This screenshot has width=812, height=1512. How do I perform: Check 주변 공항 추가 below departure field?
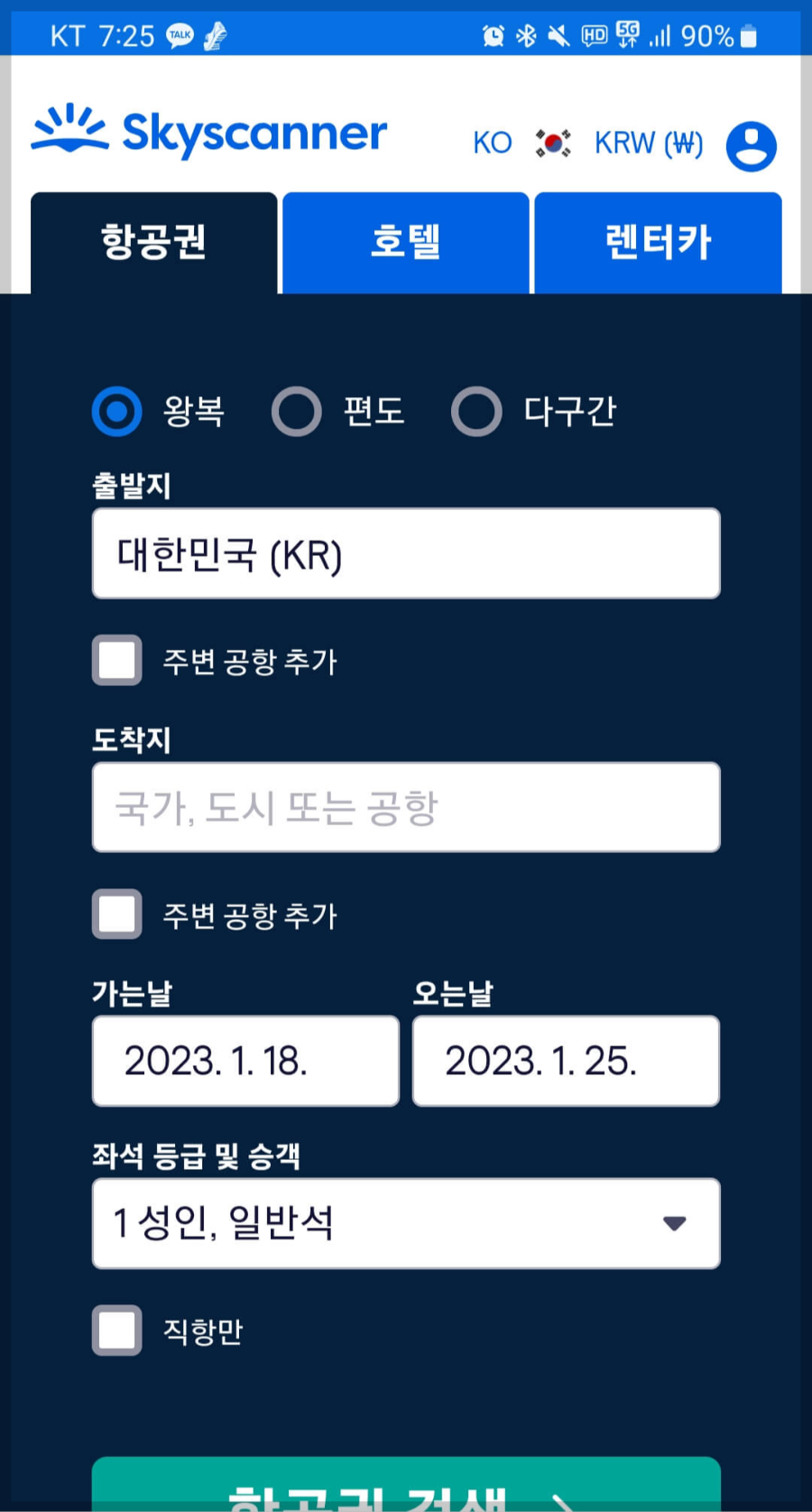click(x=116, y=661)
